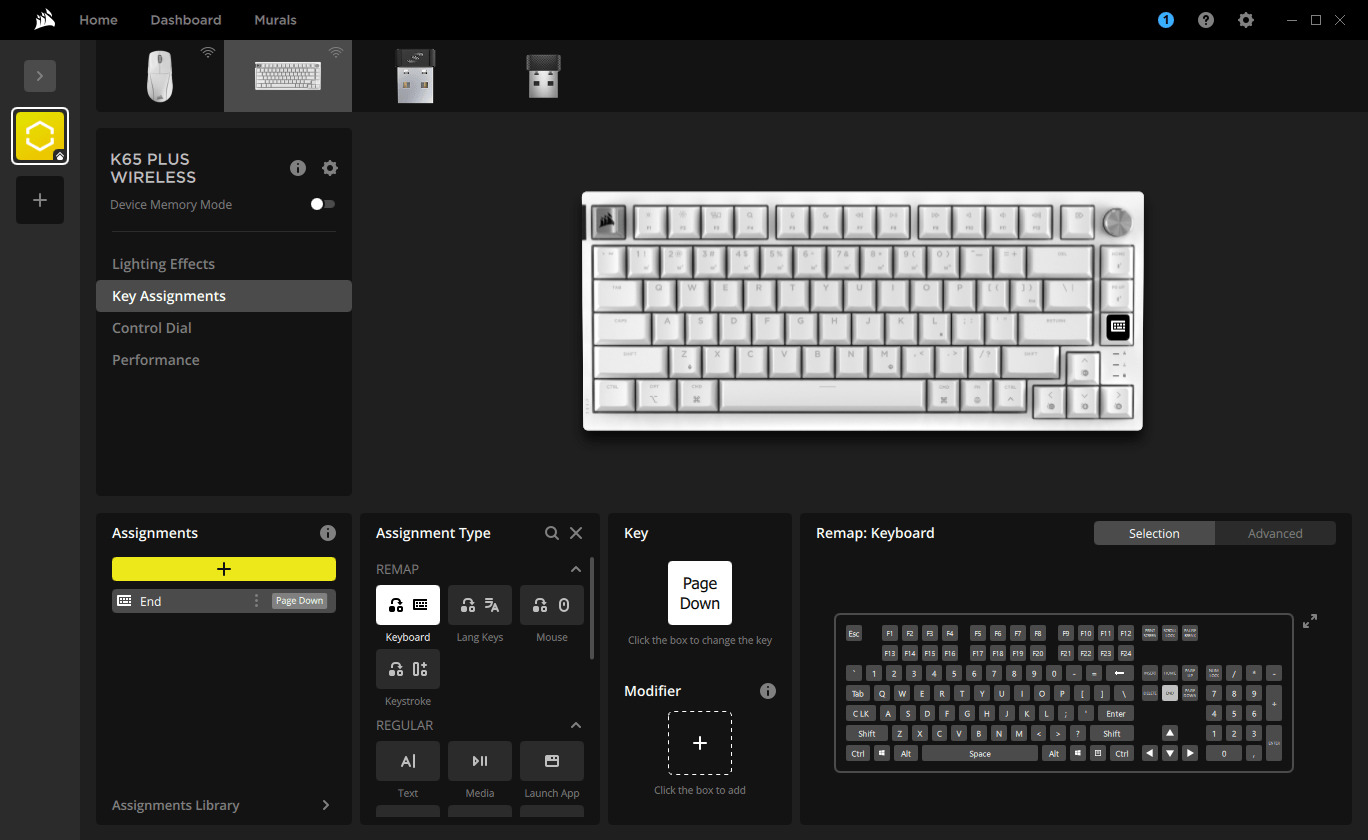This screenshot has height=840, width=1368.
Task: Click the search icon in Assignment Type
Action: (552, 533)
